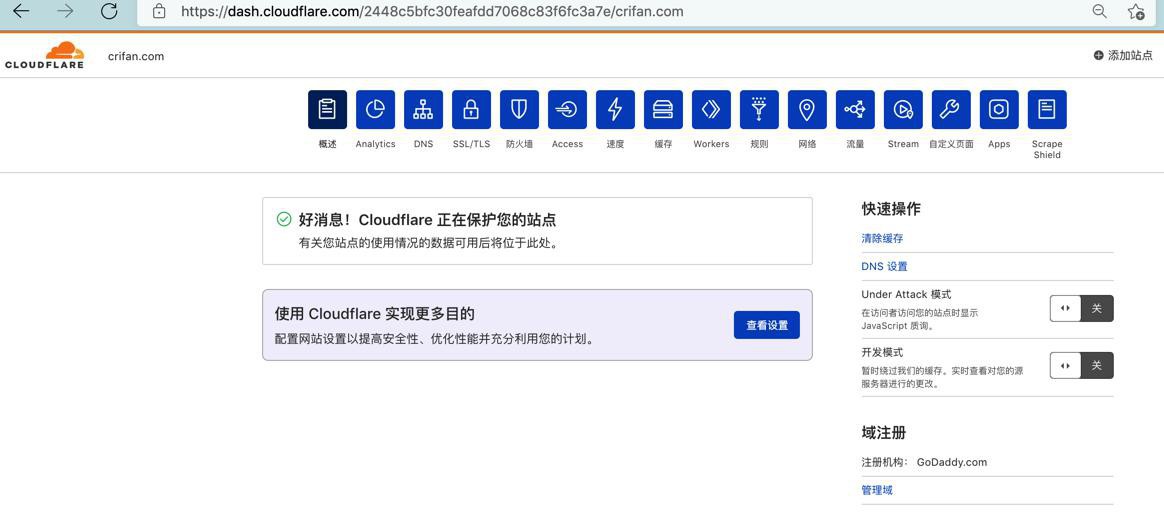Click 管理域 manage domain link

pyautogui.click(x=877, y=490)
